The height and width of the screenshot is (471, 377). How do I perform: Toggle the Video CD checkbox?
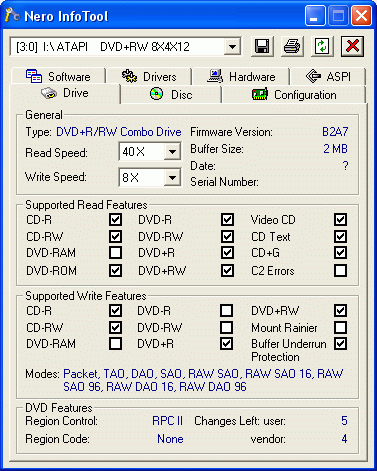tap(340, 220)
